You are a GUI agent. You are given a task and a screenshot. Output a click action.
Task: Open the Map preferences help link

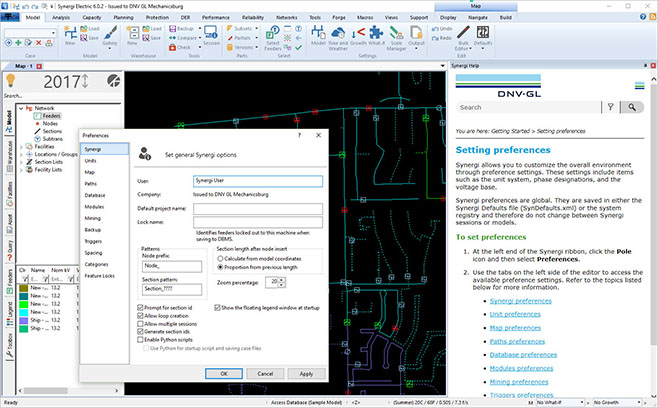click(515, 328)
